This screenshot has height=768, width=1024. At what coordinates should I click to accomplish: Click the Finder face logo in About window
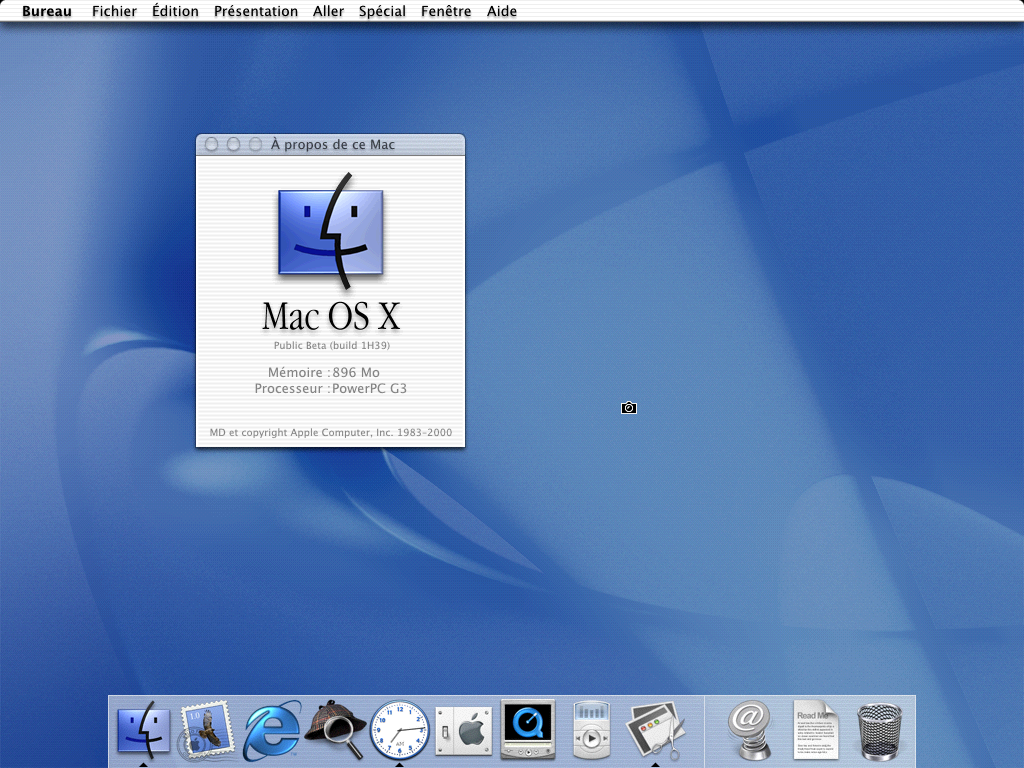(331, 231)
